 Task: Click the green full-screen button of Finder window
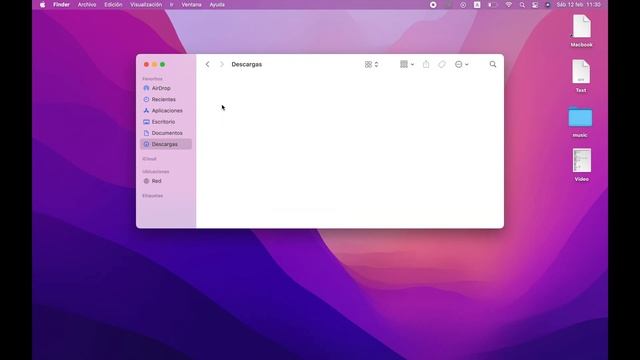coord(162,64)
